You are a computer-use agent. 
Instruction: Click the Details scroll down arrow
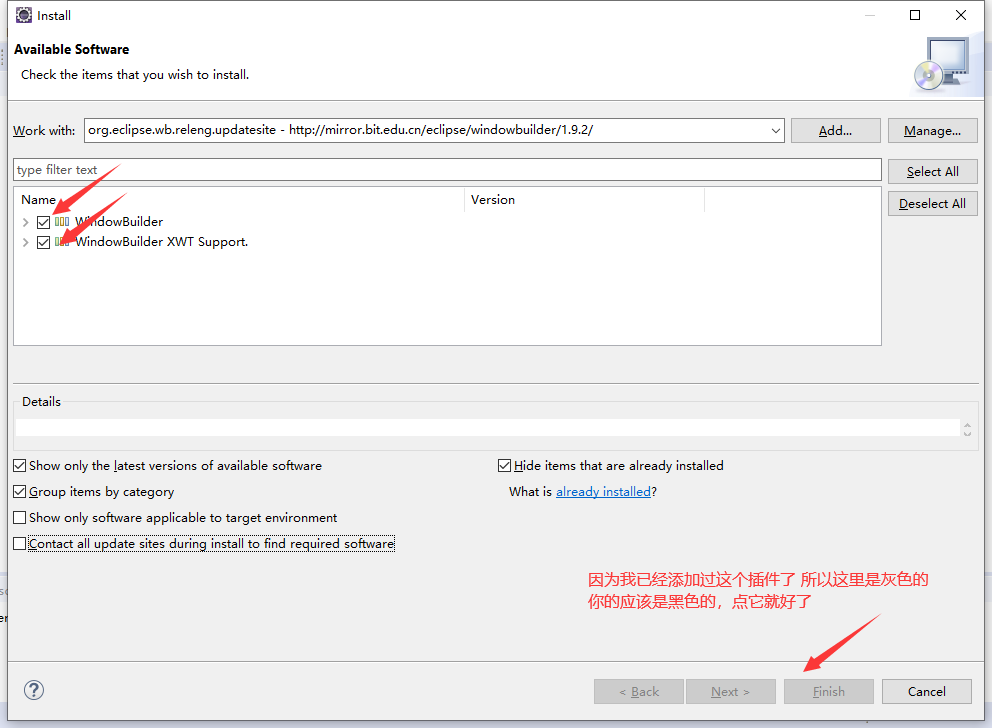(967, 433)
